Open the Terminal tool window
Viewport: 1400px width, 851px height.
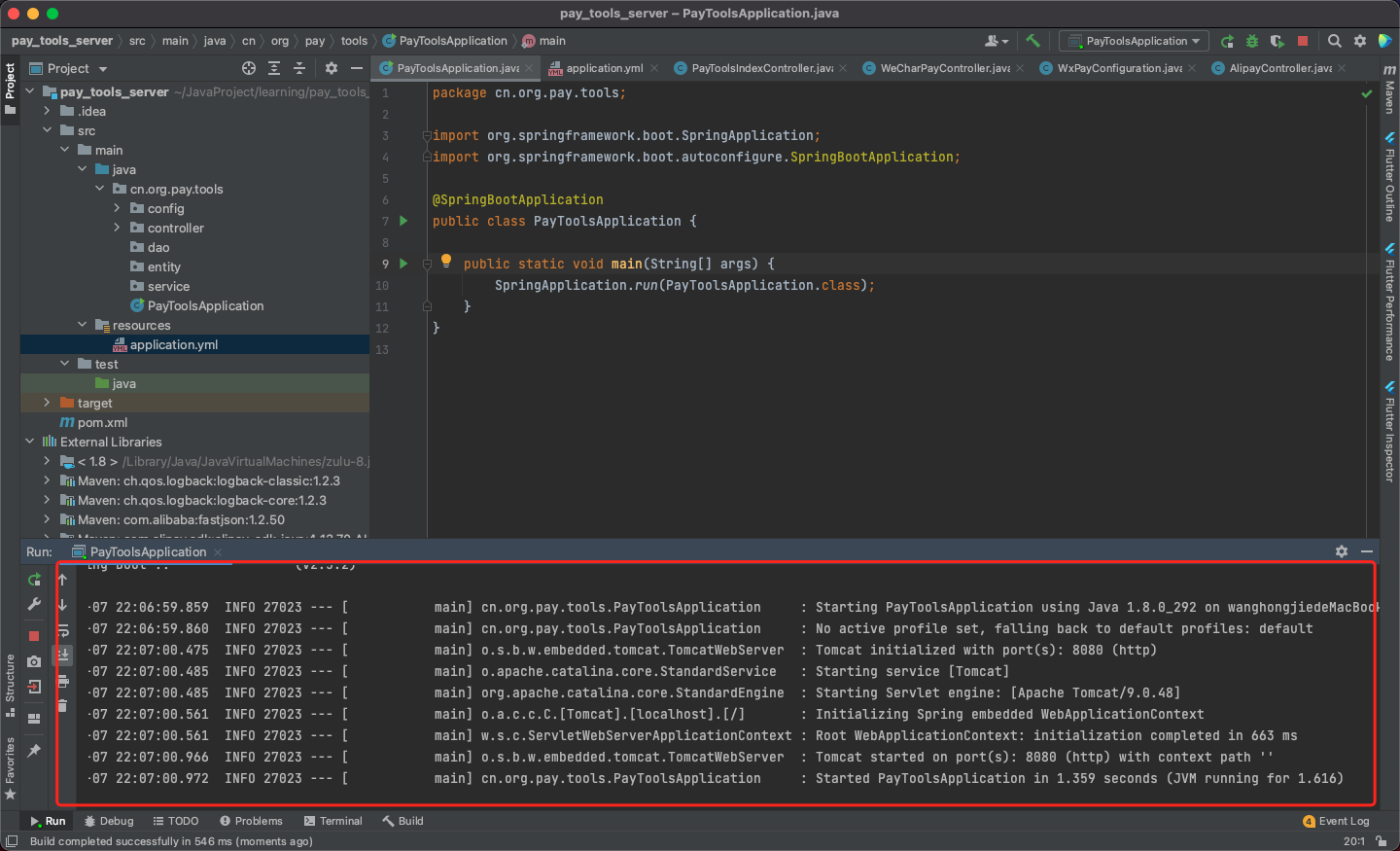(332, 821)
